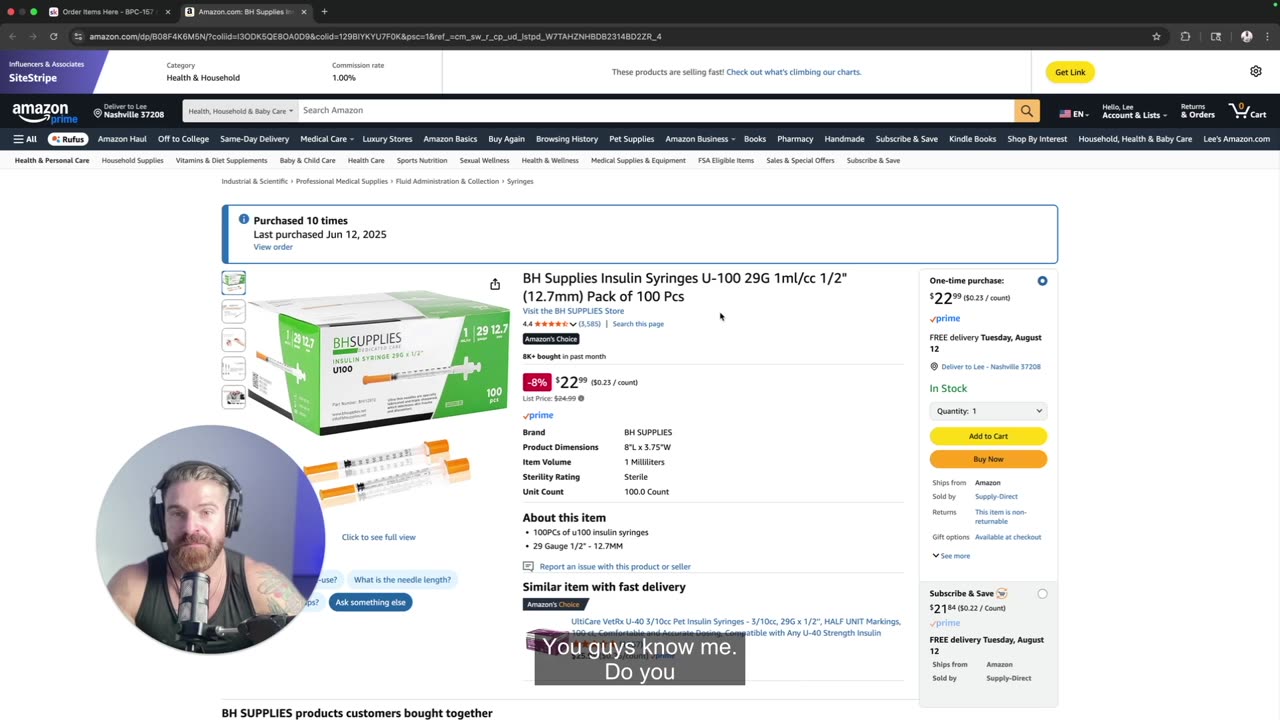This screenshot has height=720, width=1280.
Task: Click Deliver to Lee - Nashville 37208 link
Action: (991, 367)
